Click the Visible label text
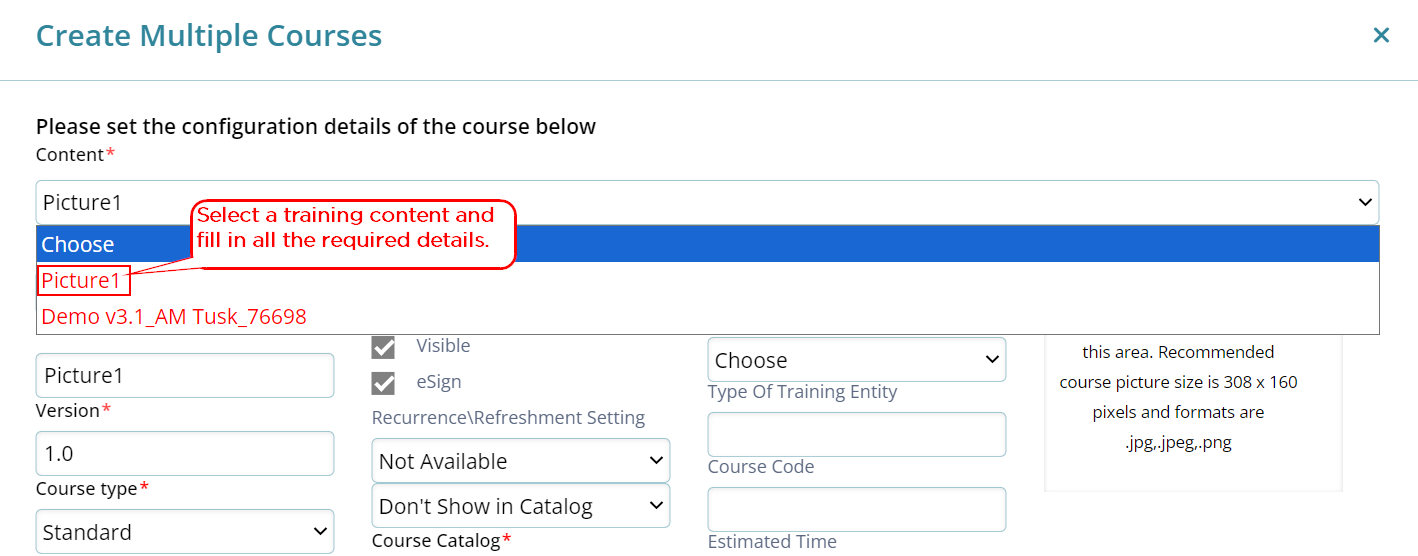This screenshot has width=1418, height=556. [443, 346]
